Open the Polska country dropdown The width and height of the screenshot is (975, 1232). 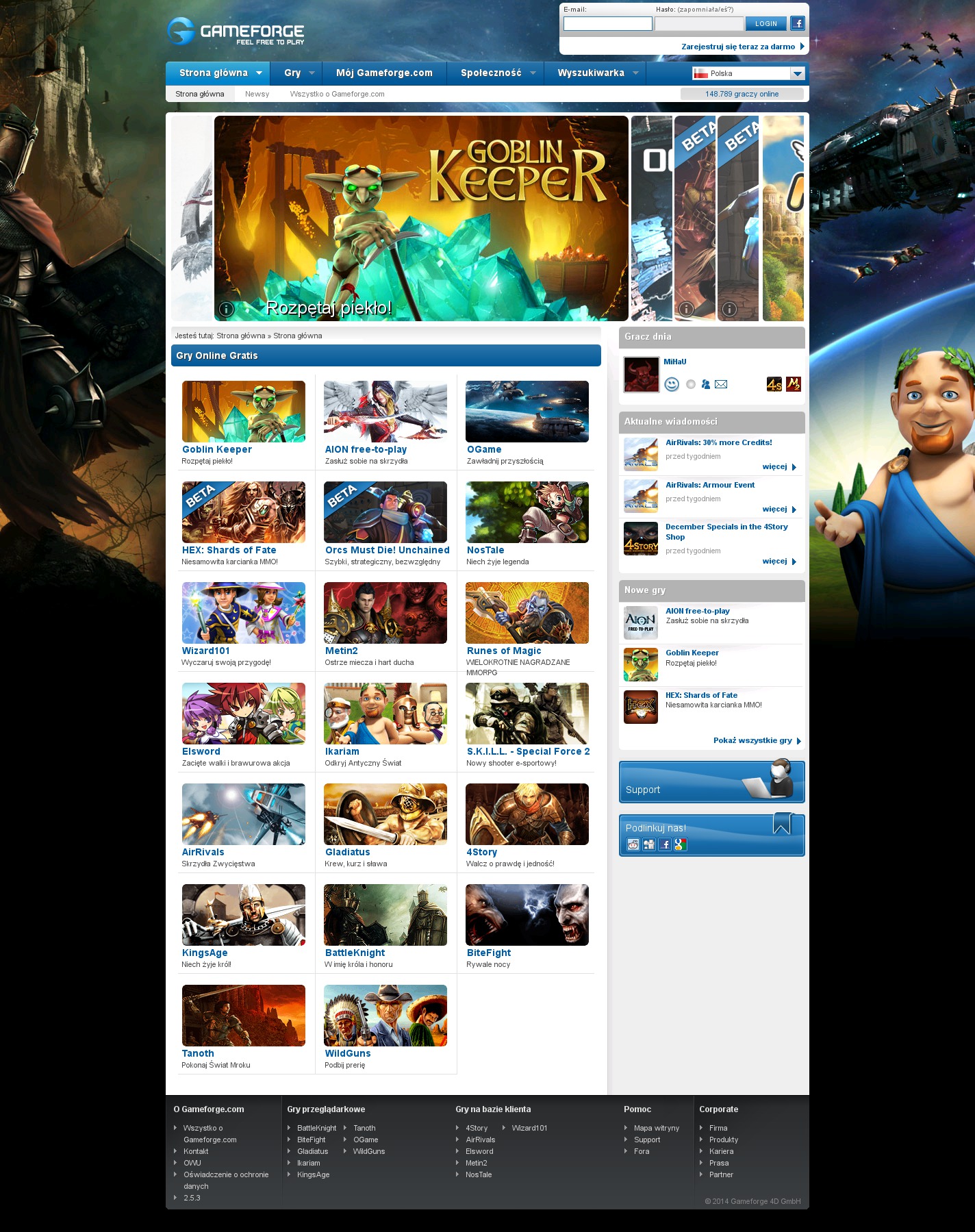point(797,73)
